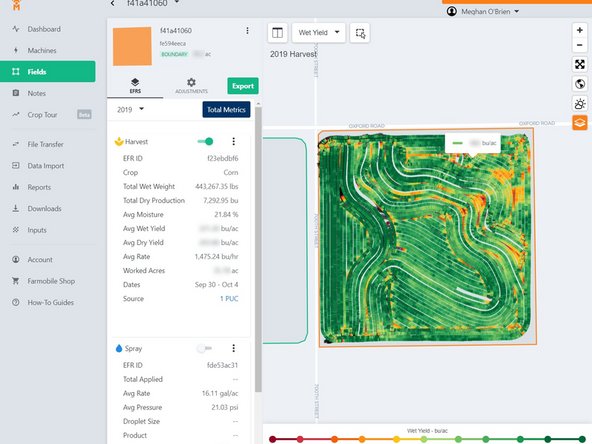The width and height of the screenshot is (592, 444).
Task: Open File Transfer page
Action: pyautogui.click(x=45, y=144)
